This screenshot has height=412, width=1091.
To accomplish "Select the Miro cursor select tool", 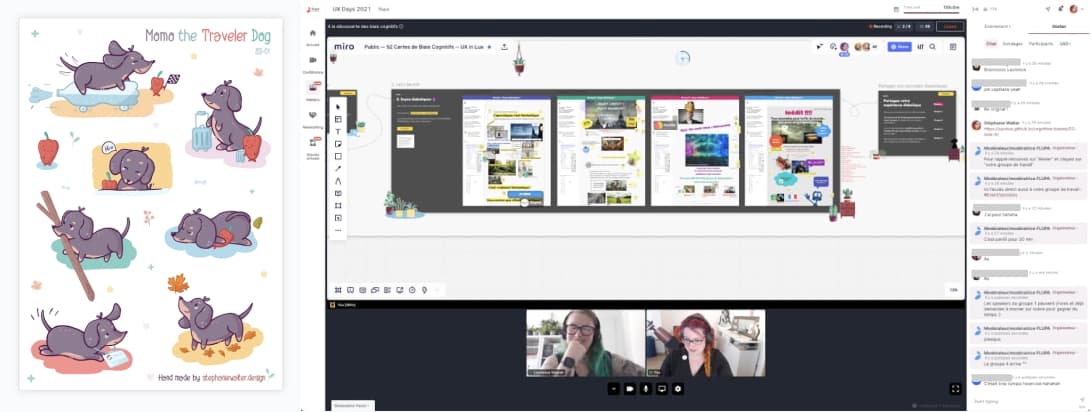I will tap(338, 106).
